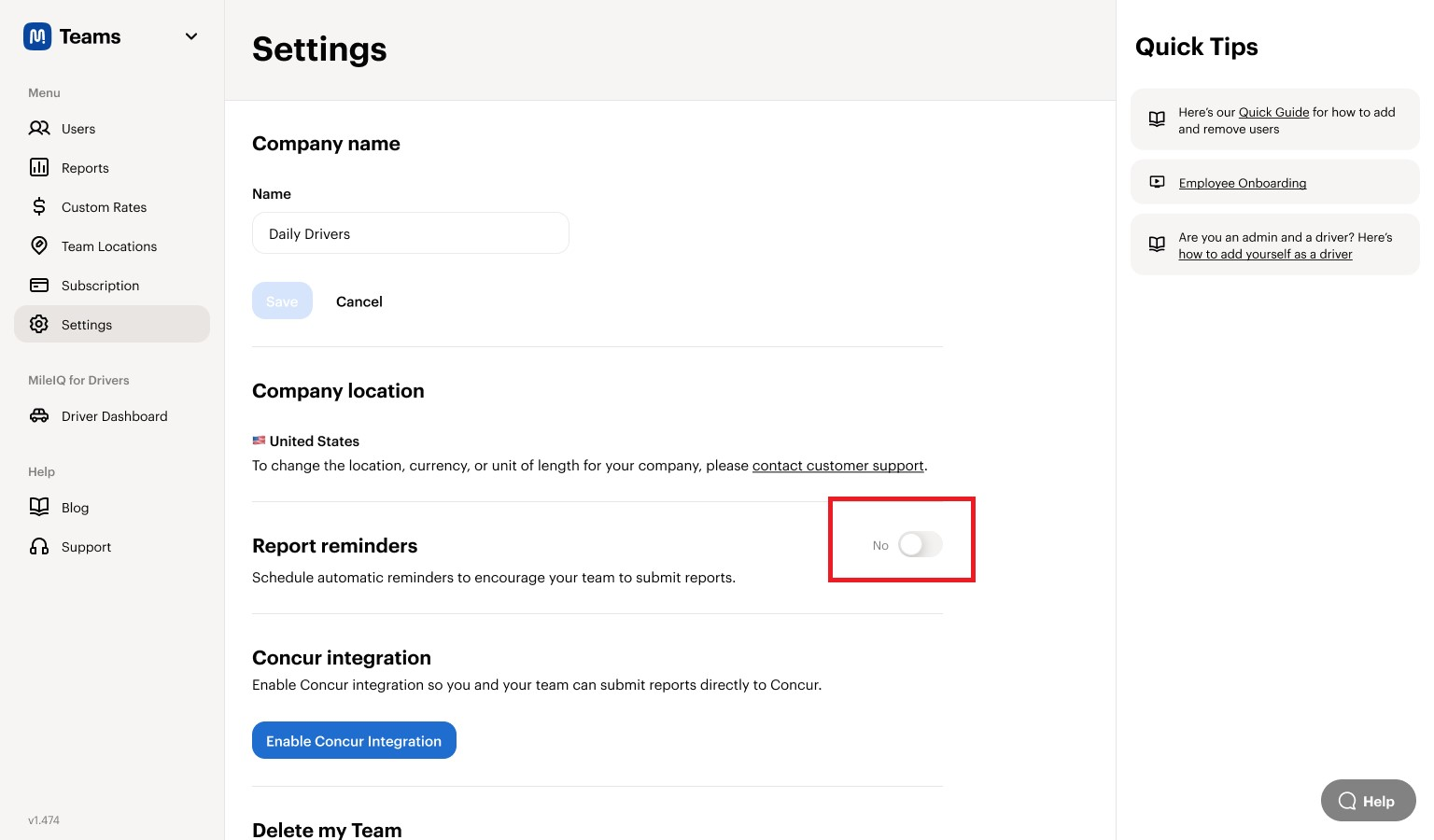Open the contact customer support link
This screenshot has width=1434, height=840.
pos(837,466)
